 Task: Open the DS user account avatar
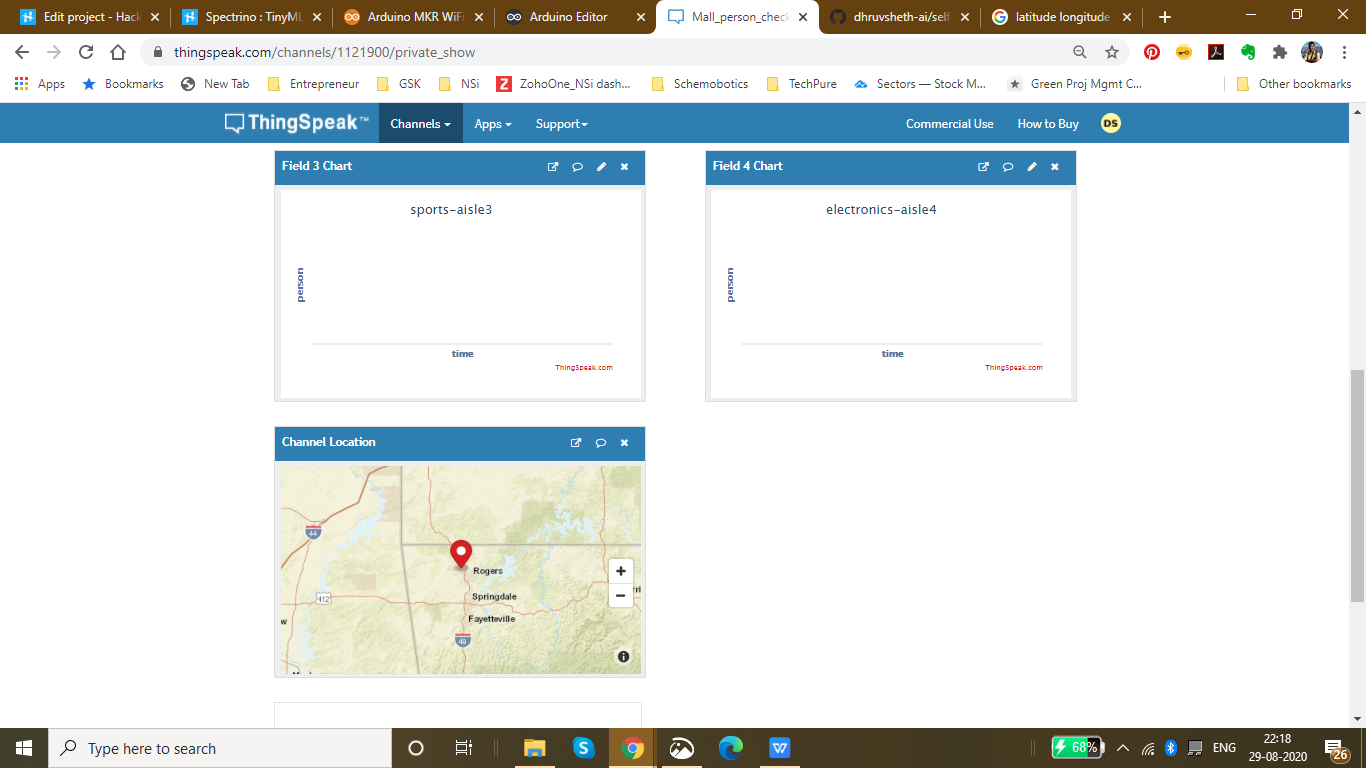coord(1110,124)
